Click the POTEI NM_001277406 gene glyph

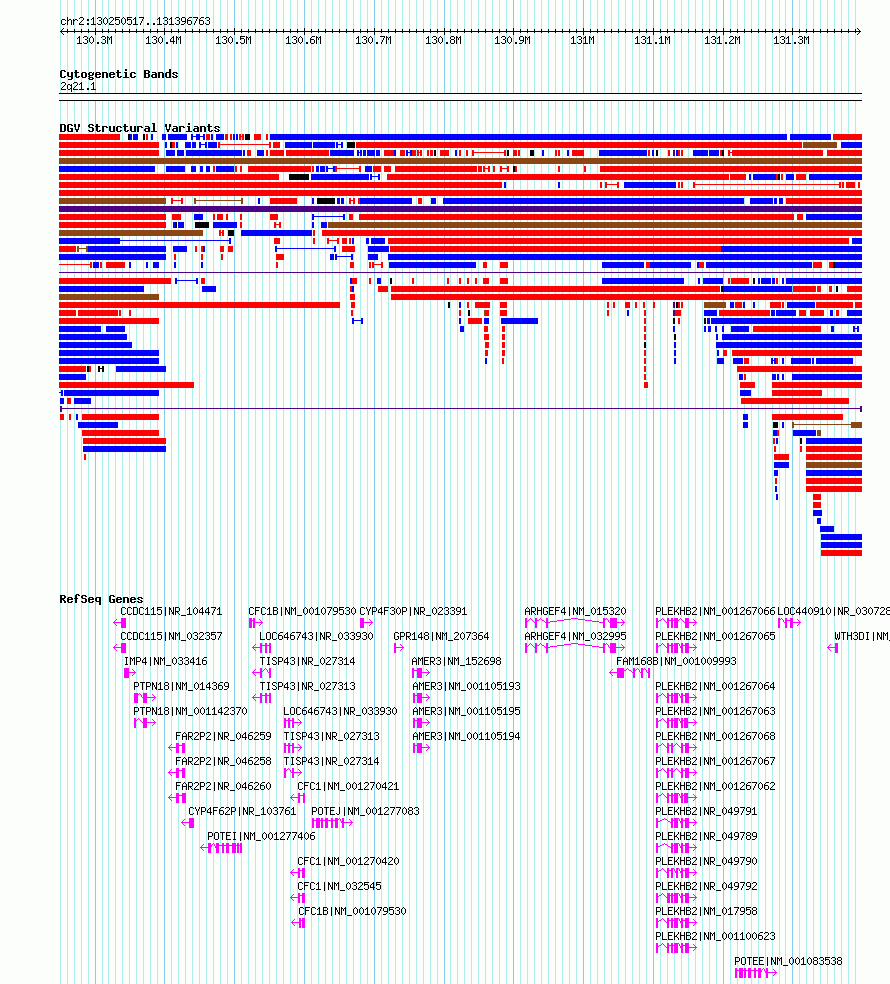tap(221, 848)
